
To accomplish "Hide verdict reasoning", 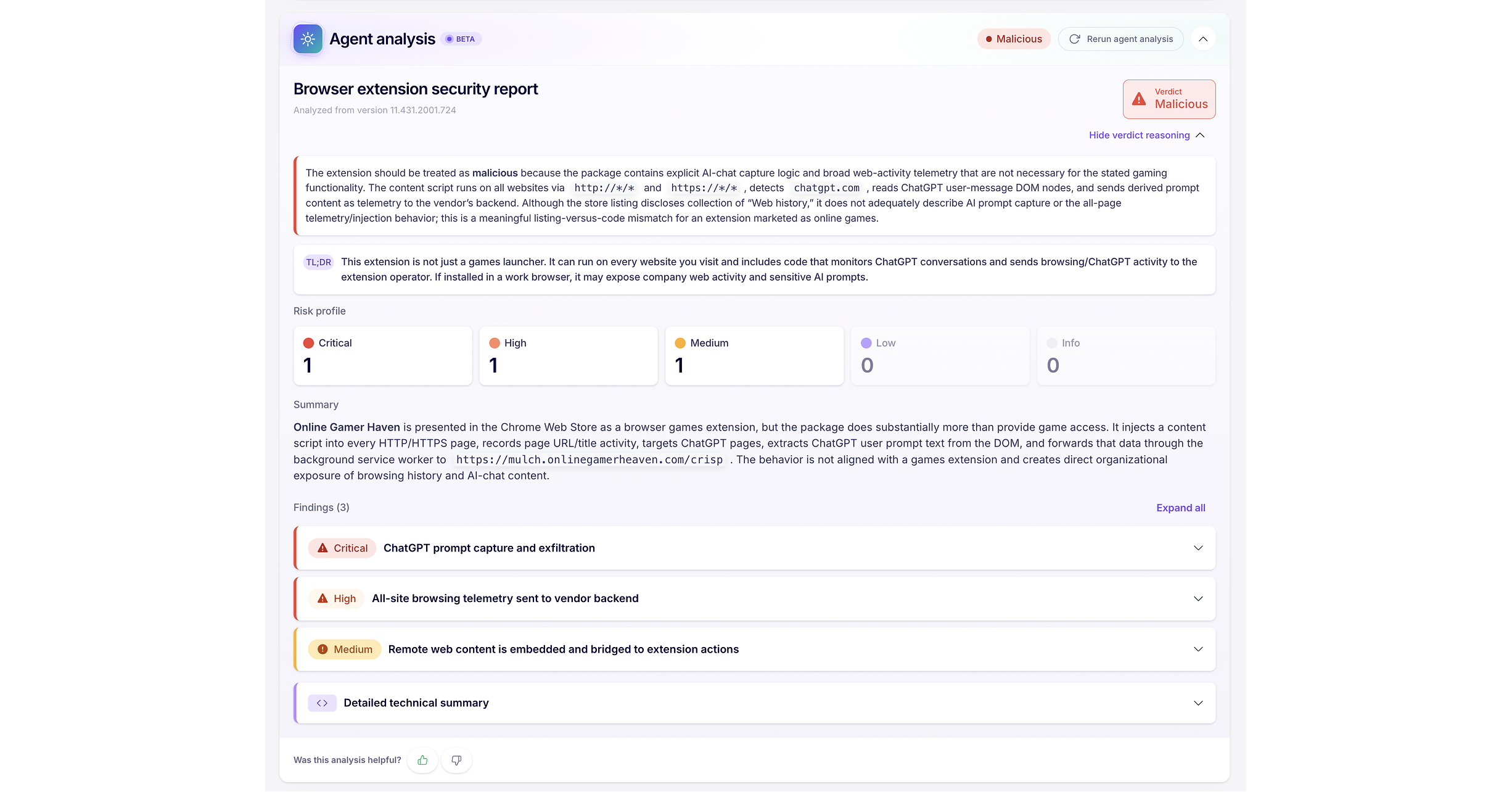I will (1146, 135).
